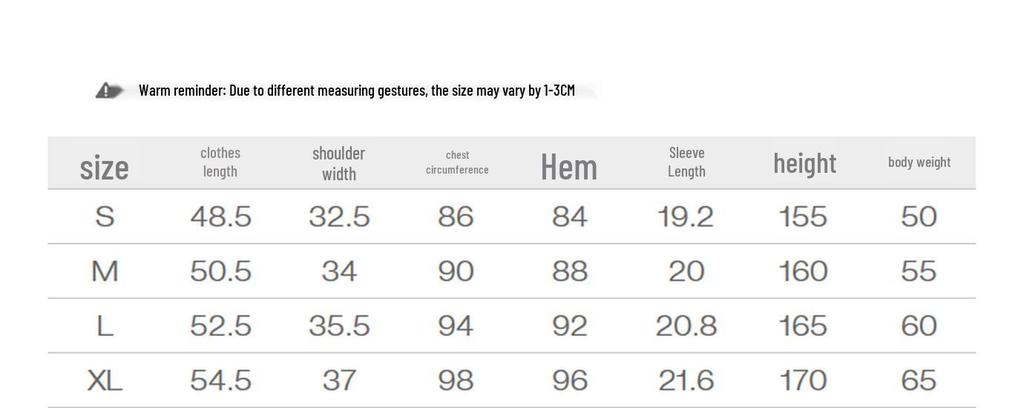Click the 'Hem' column header
This screenshot has height=408, width=1024.
pos(569,167)
